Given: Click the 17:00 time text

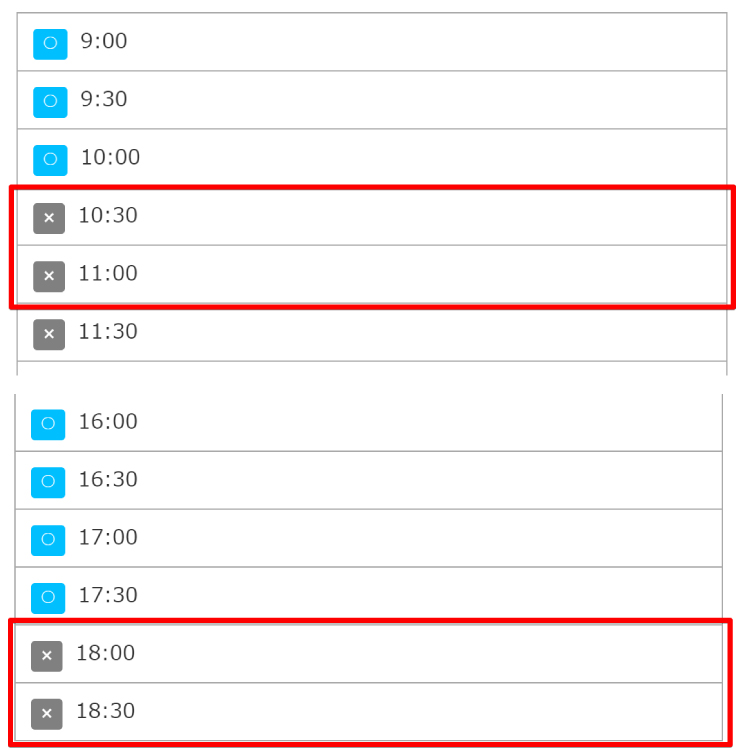Looking at the screenshot, I should [x=108, y=538].
